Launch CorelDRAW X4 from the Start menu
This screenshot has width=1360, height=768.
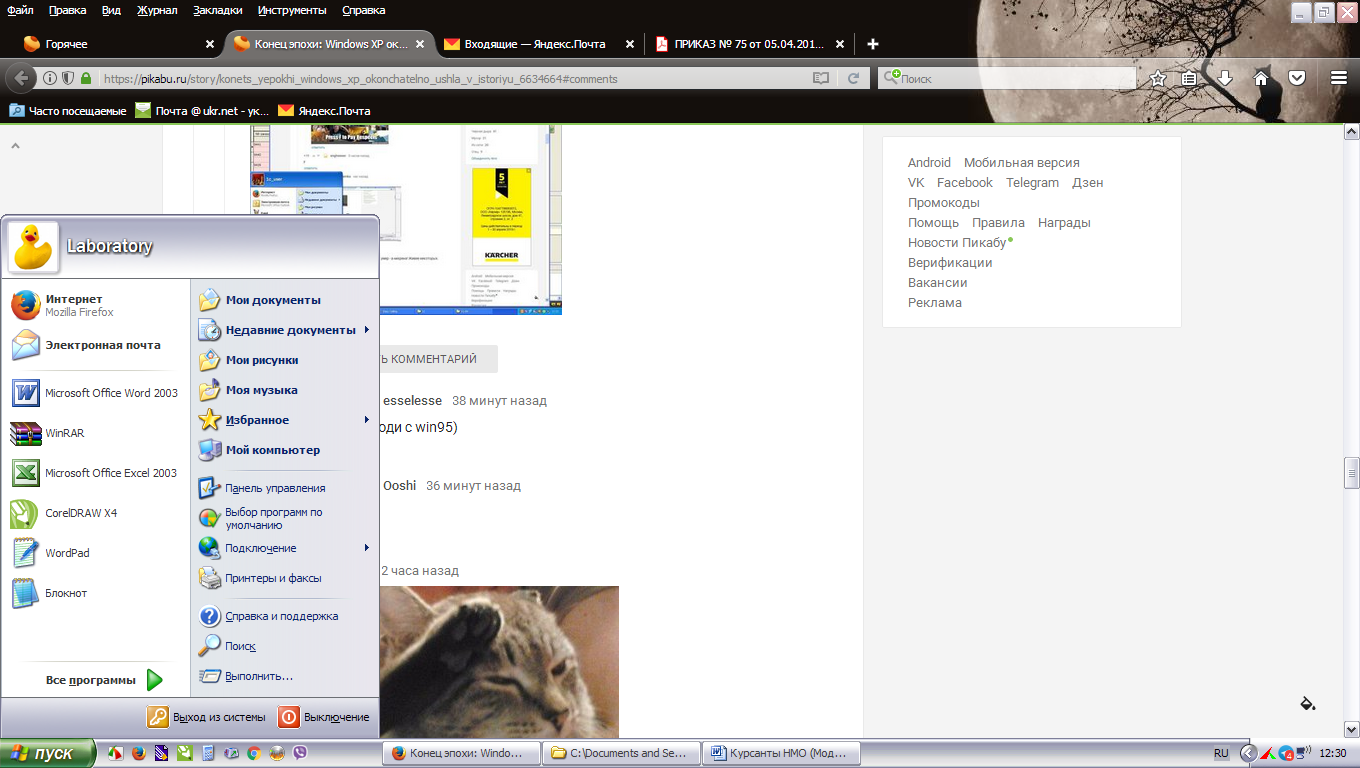pos(80,513)
